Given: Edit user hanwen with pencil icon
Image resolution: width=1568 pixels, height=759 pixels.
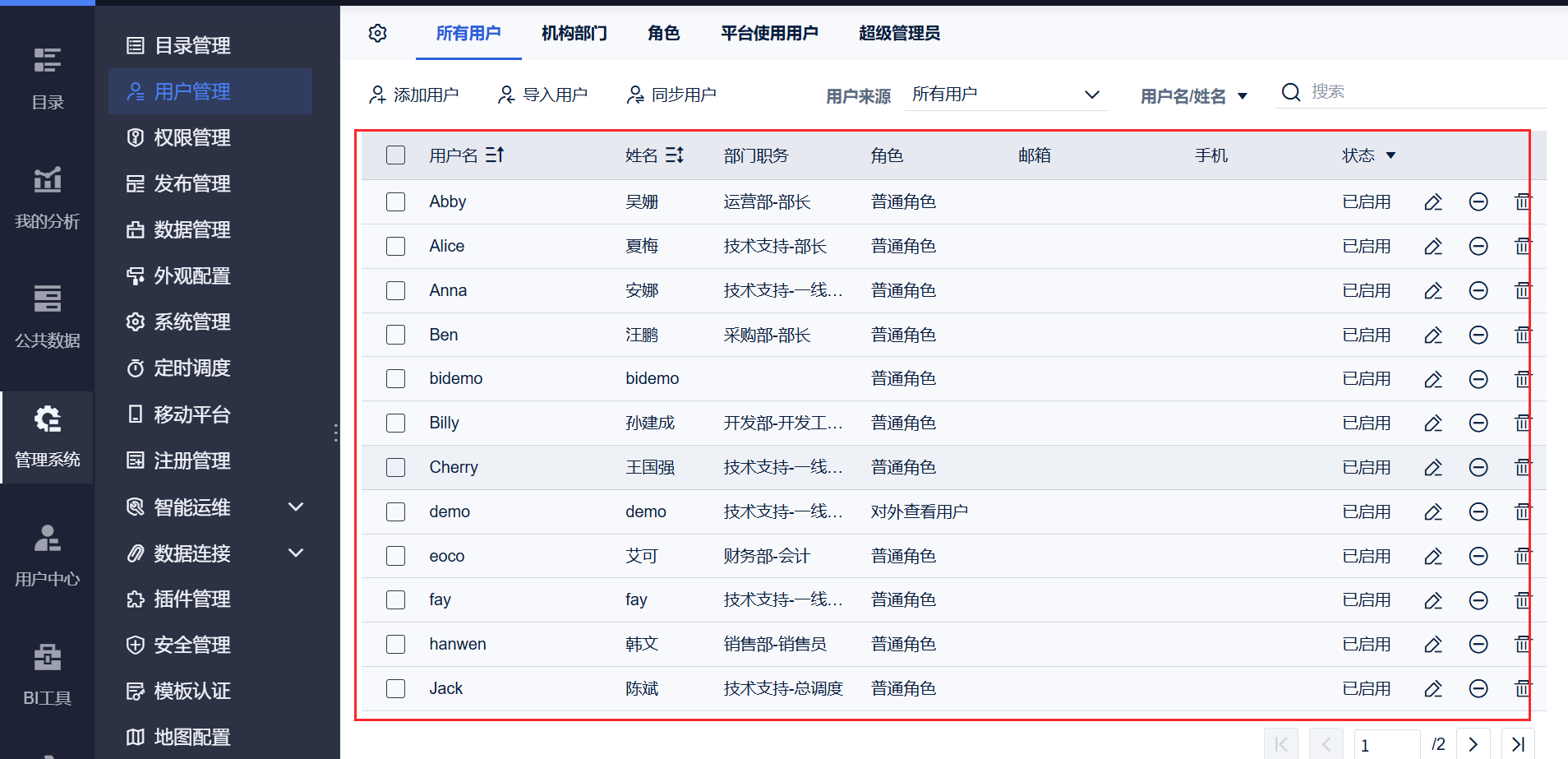Looking at the screenshot, I should coord(1433,644).
